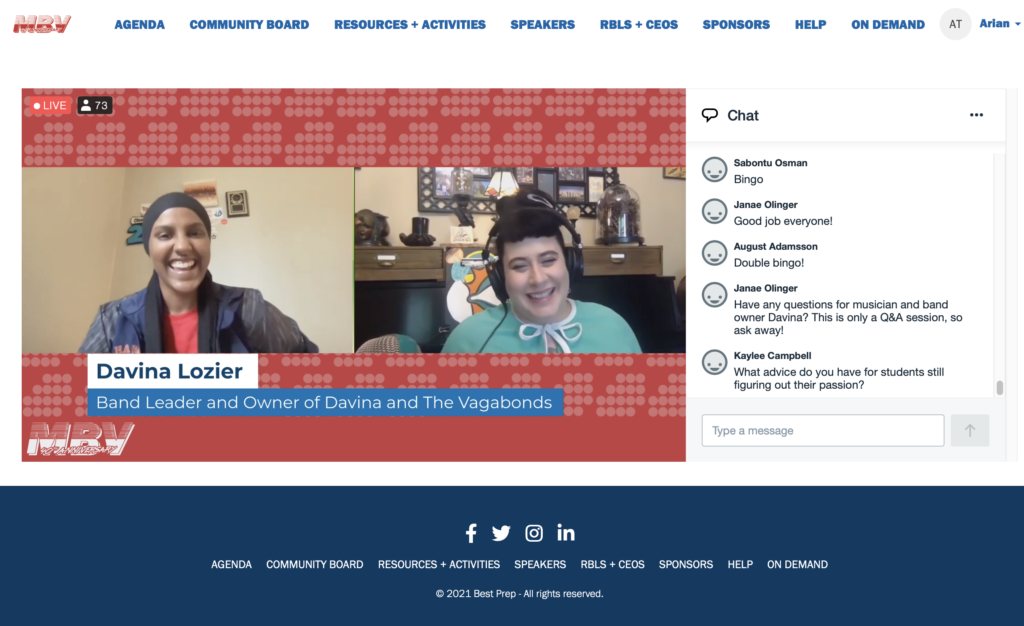Image resolution: width=1024 pixels, height=626 pixels.
Task: Click Kaylee Campbell's chat avatar
Action: [x=714, y=362]
